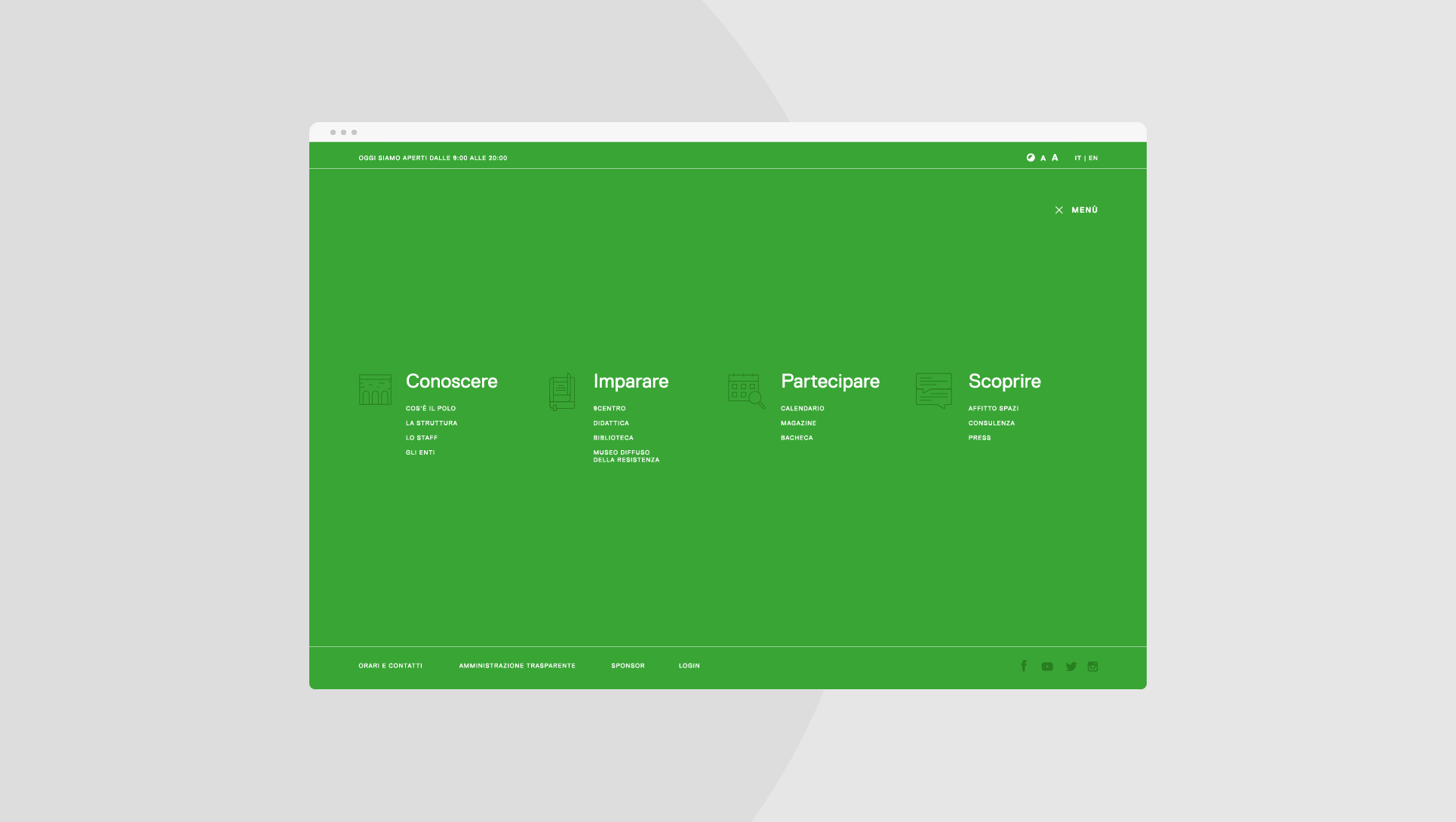
Task: Switch language to EN
Action: point(1093,158)
